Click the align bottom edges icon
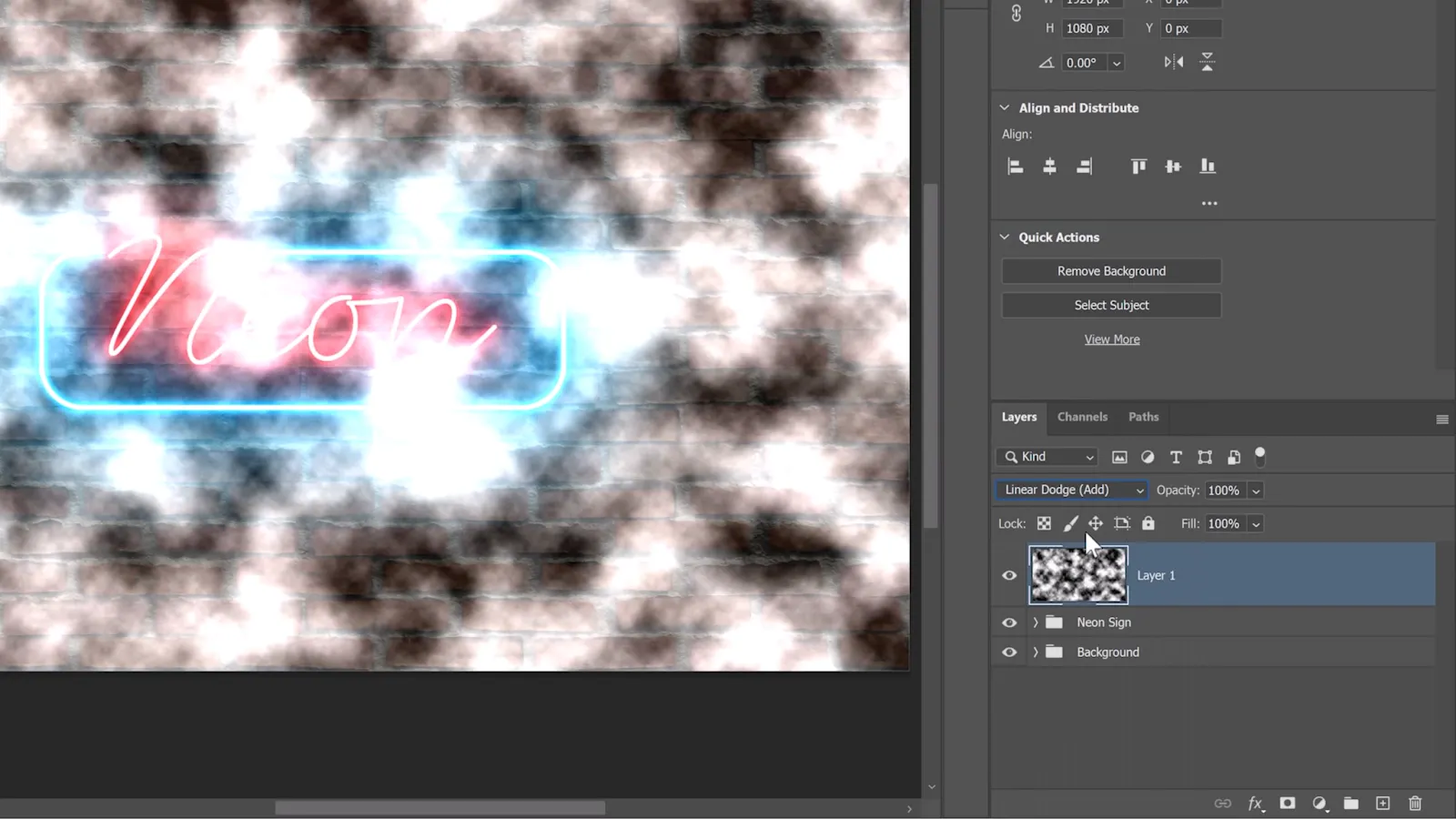The image size is (1456, 819). (1208, 167)
